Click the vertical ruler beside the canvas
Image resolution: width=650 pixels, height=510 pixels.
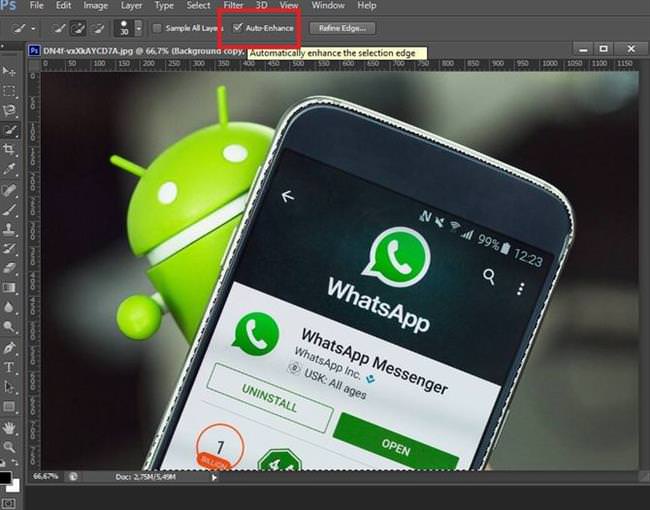coord(34,270)
